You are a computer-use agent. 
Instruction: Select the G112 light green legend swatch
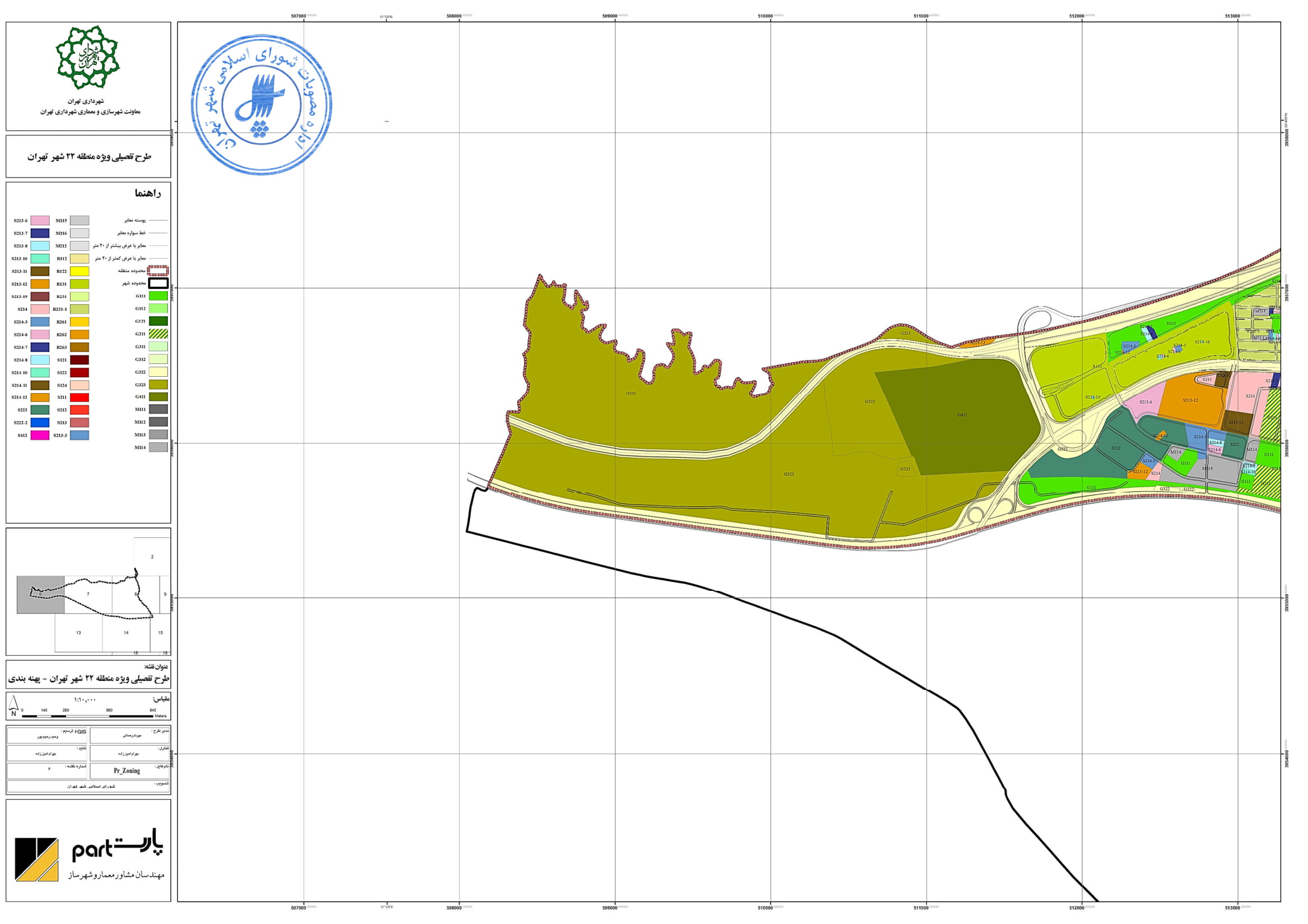click(x=158, y=309)
